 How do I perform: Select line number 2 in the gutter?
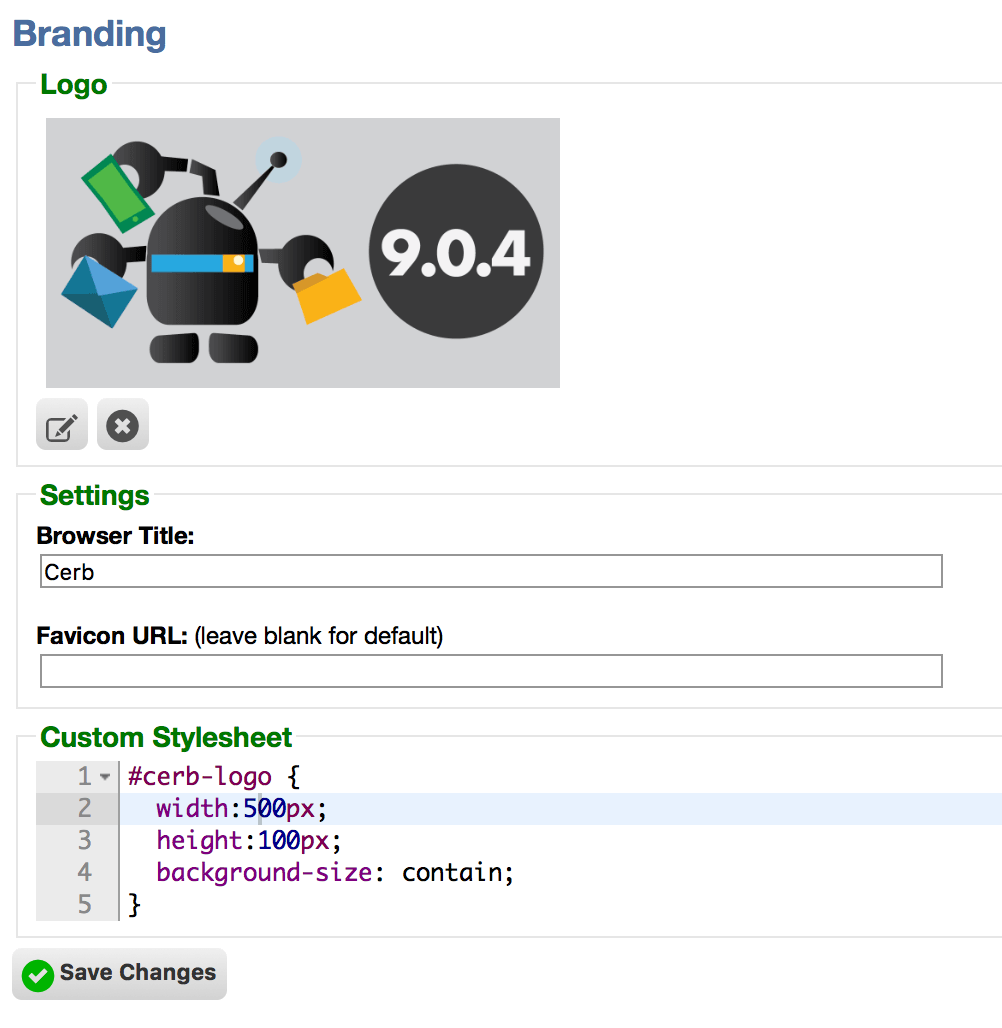(85, 808)
